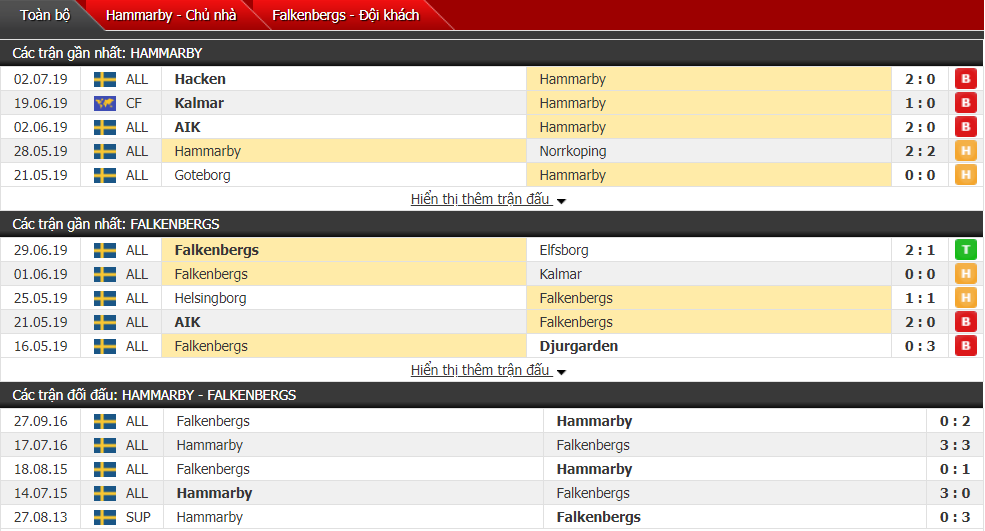Image resolution: width=985 pixels, height=531 pixels.
Task: Click orange H badge in Falkenbergs vs Kalmar row
Action: click(966, 274)
